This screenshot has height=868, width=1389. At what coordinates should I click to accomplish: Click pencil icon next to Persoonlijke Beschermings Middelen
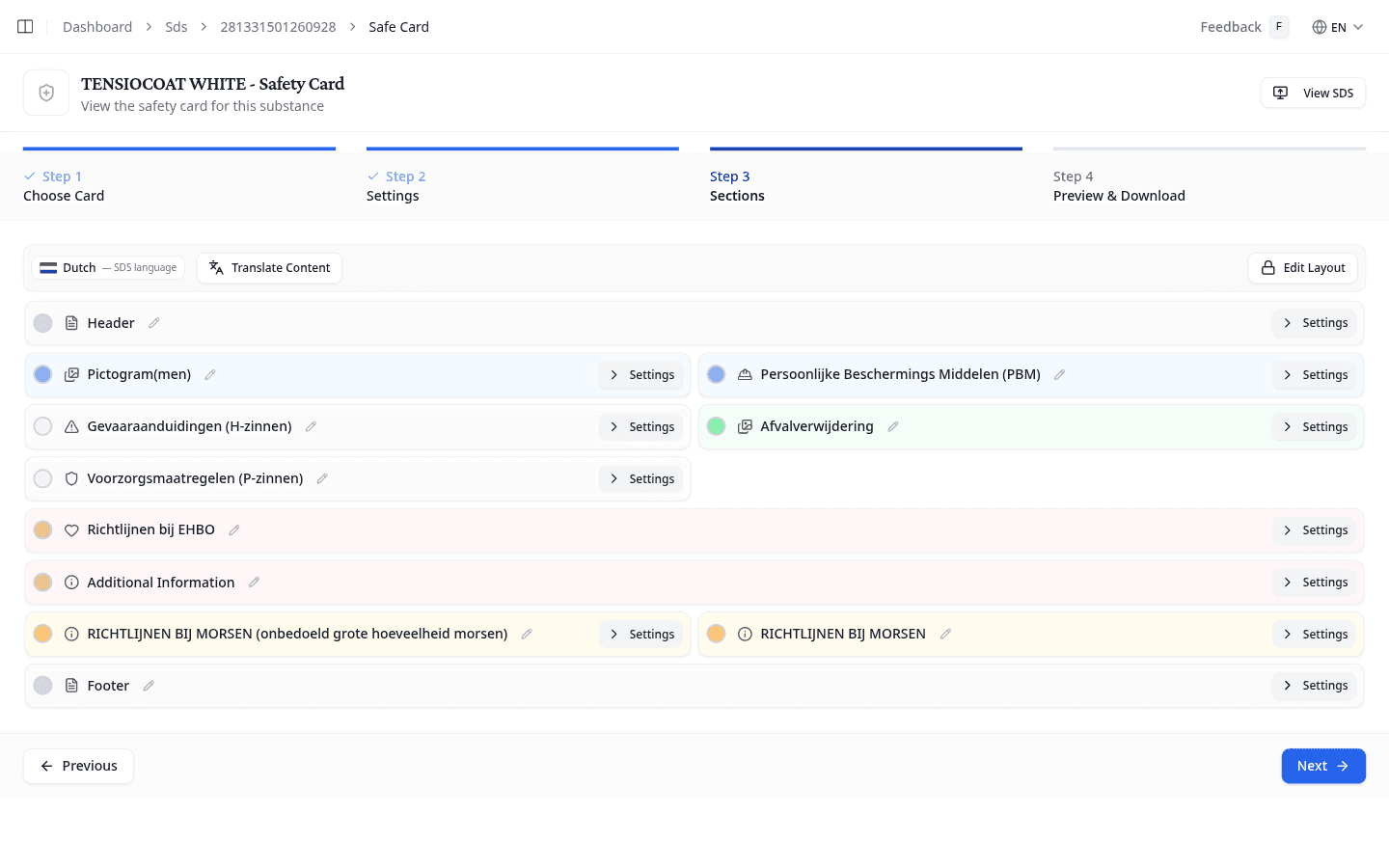[x=1059, y=374]
